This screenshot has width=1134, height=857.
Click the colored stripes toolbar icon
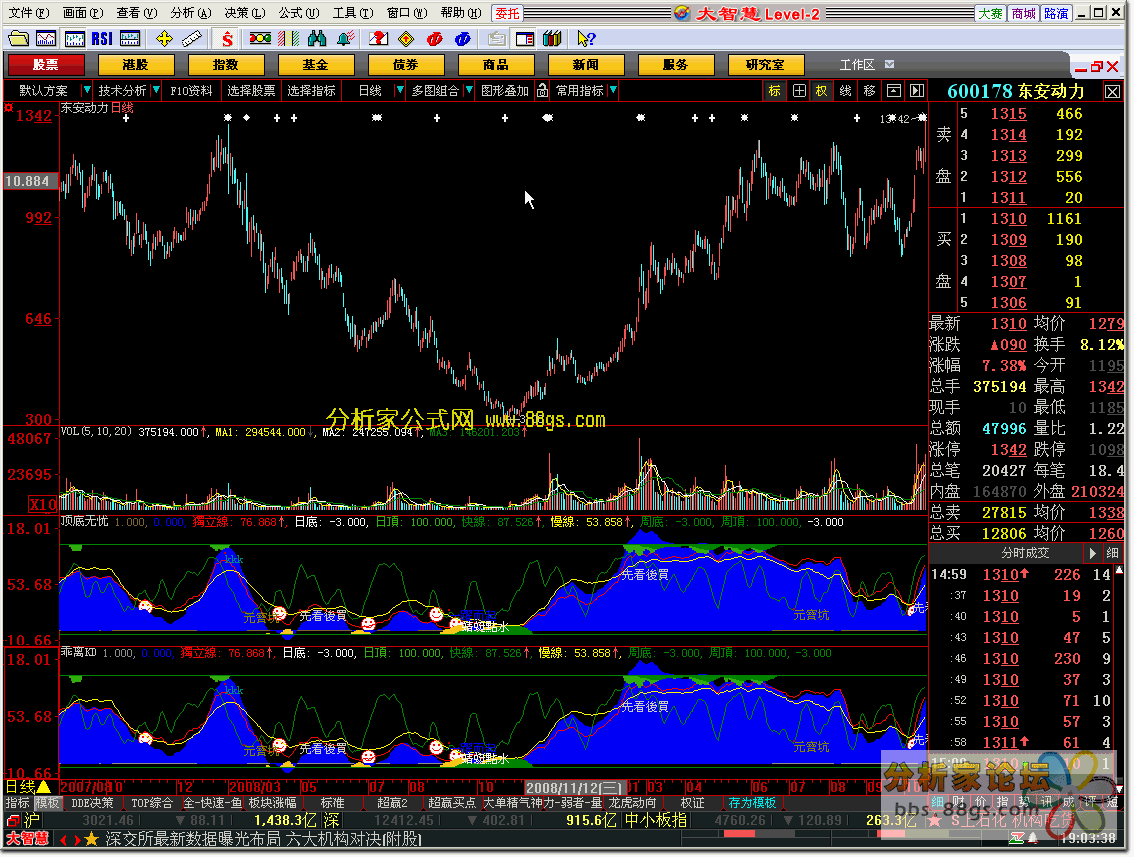(x=289, y=38)
